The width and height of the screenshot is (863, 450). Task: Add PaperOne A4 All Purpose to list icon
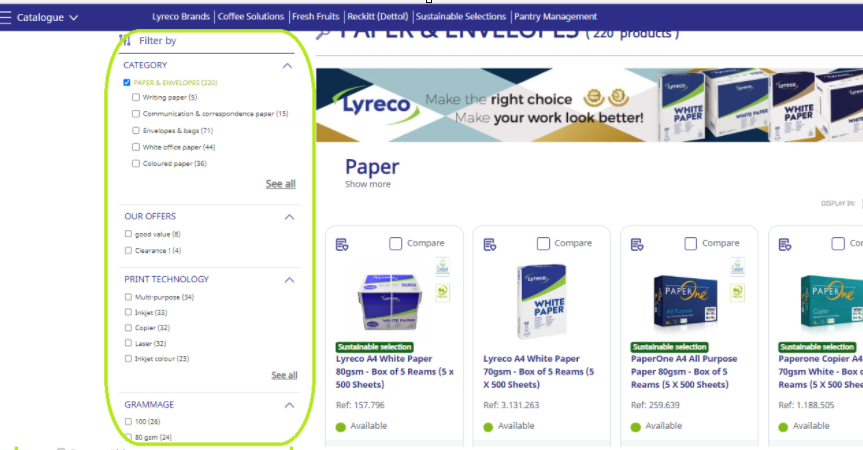pyautogui.click(x=637, y=244)
